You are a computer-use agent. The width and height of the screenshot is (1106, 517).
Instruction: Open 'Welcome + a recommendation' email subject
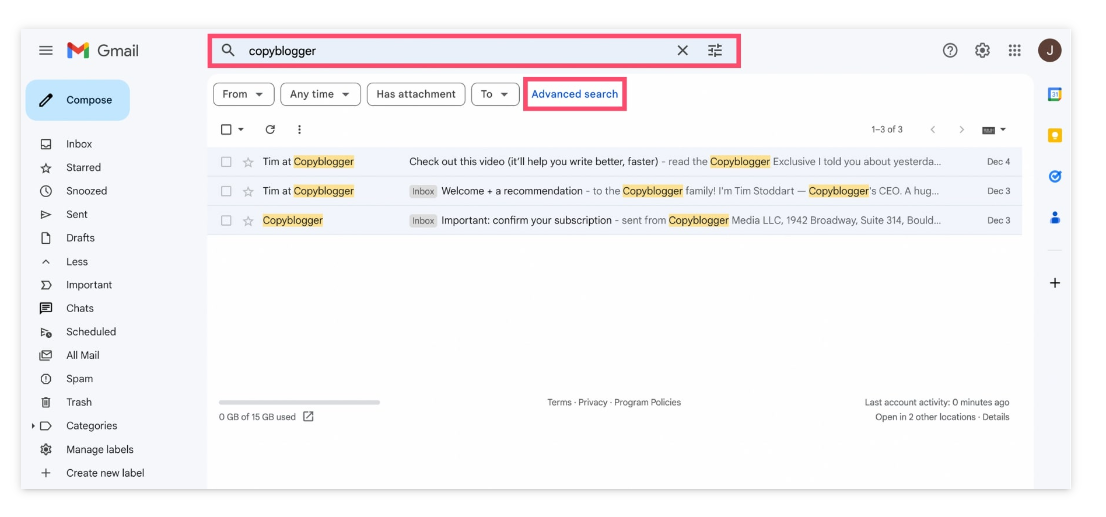pos(512,191)
